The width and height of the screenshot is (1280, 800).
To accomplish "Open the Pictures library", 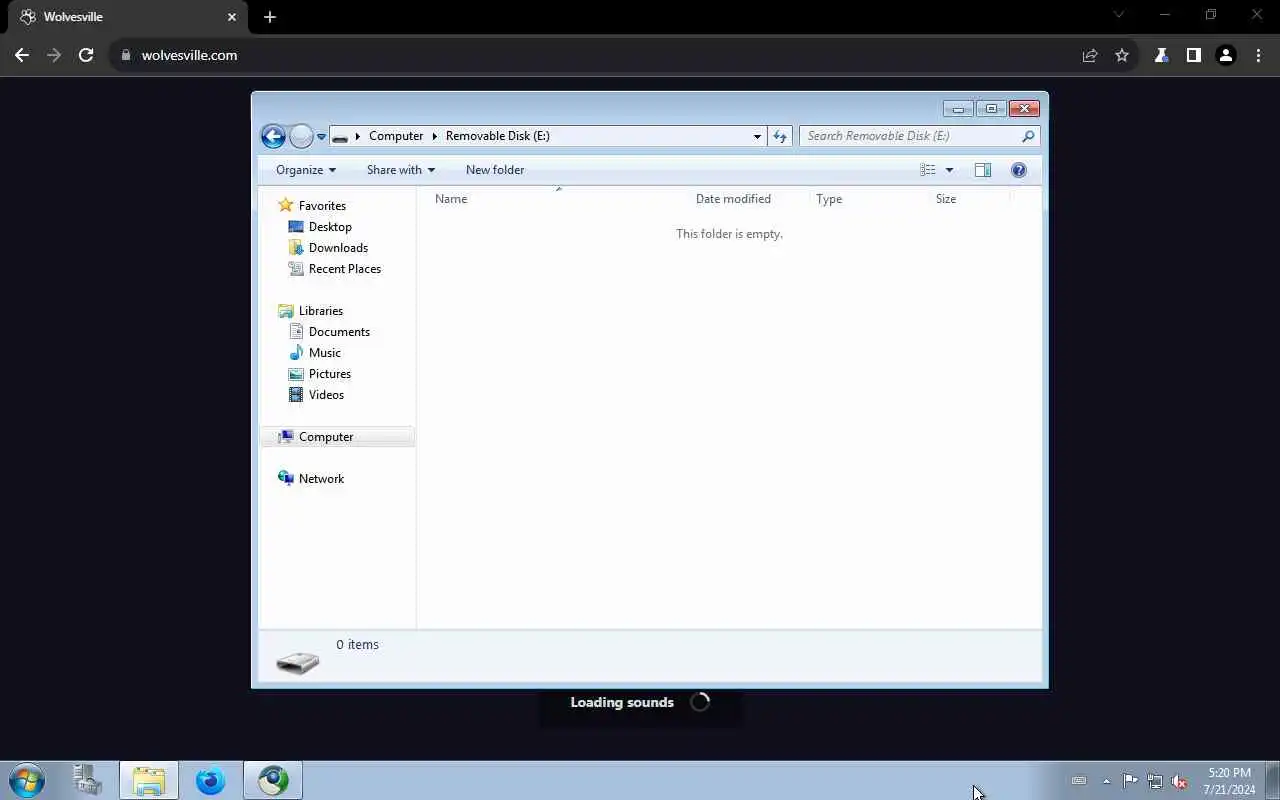I will (330, 374).
